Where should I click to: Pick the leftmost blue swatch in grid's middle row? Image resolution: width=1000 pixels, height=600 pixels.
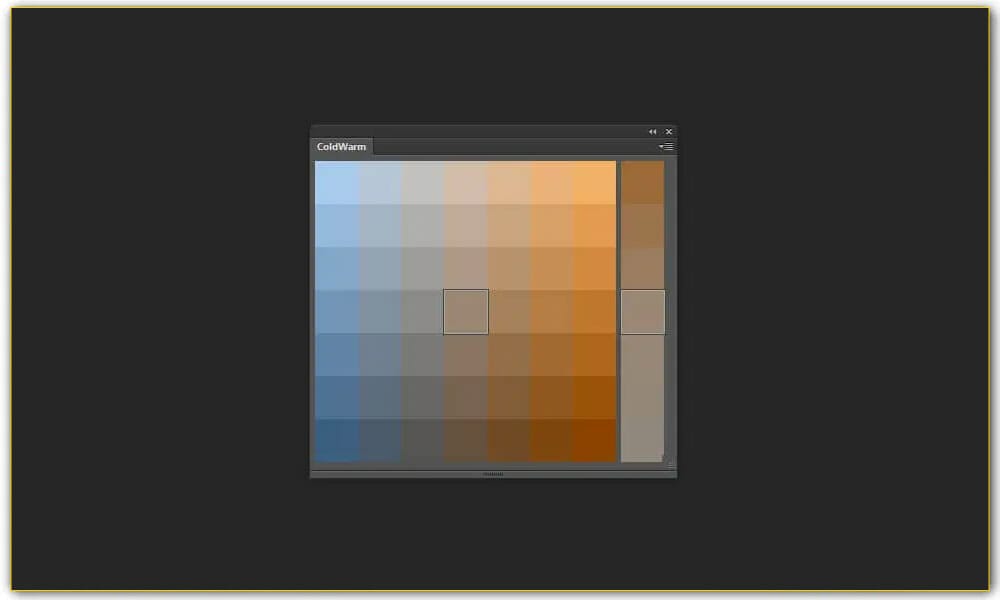(336, 312)
